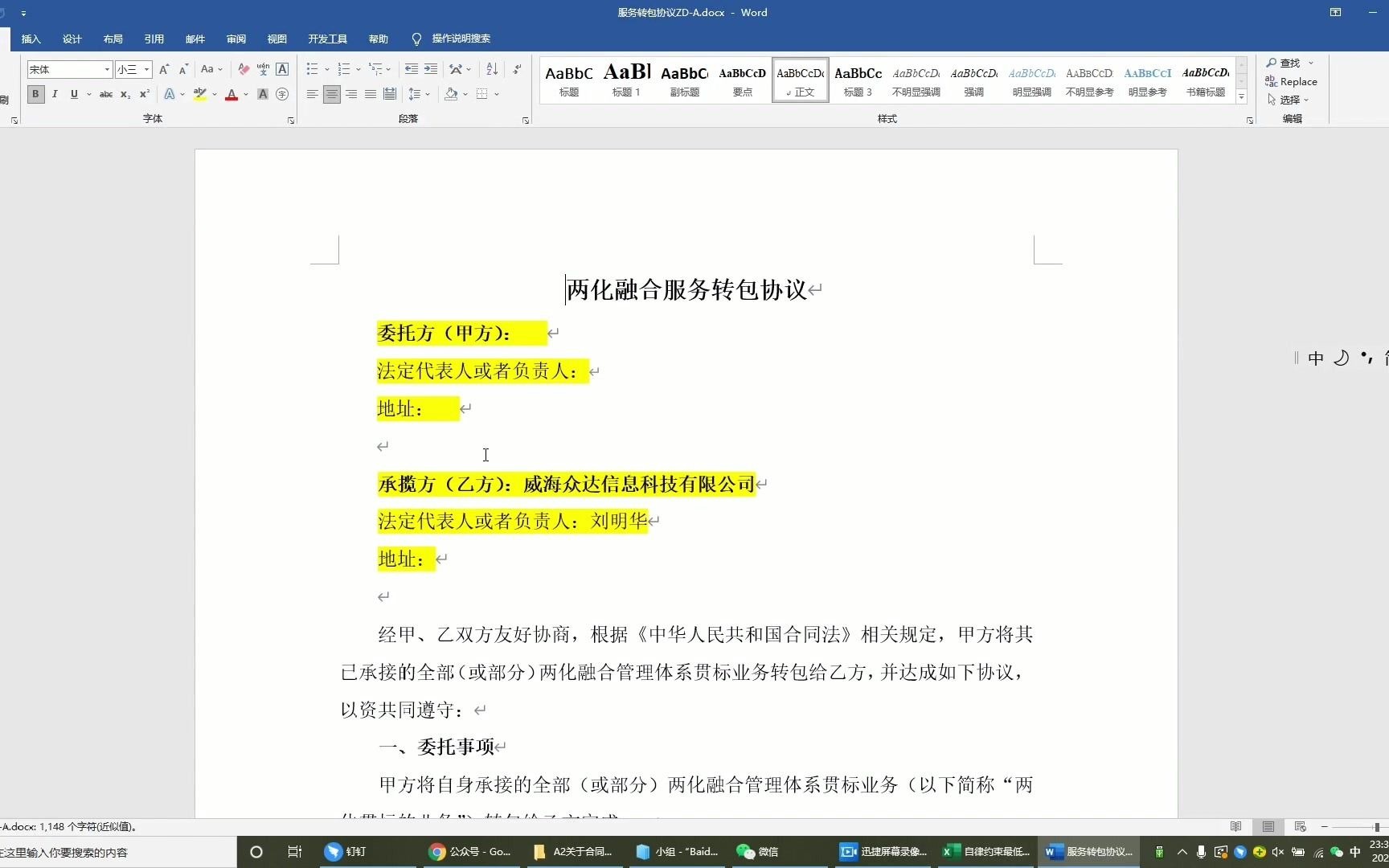
Task: Open Asian layout options
Action: coord(456,69)
